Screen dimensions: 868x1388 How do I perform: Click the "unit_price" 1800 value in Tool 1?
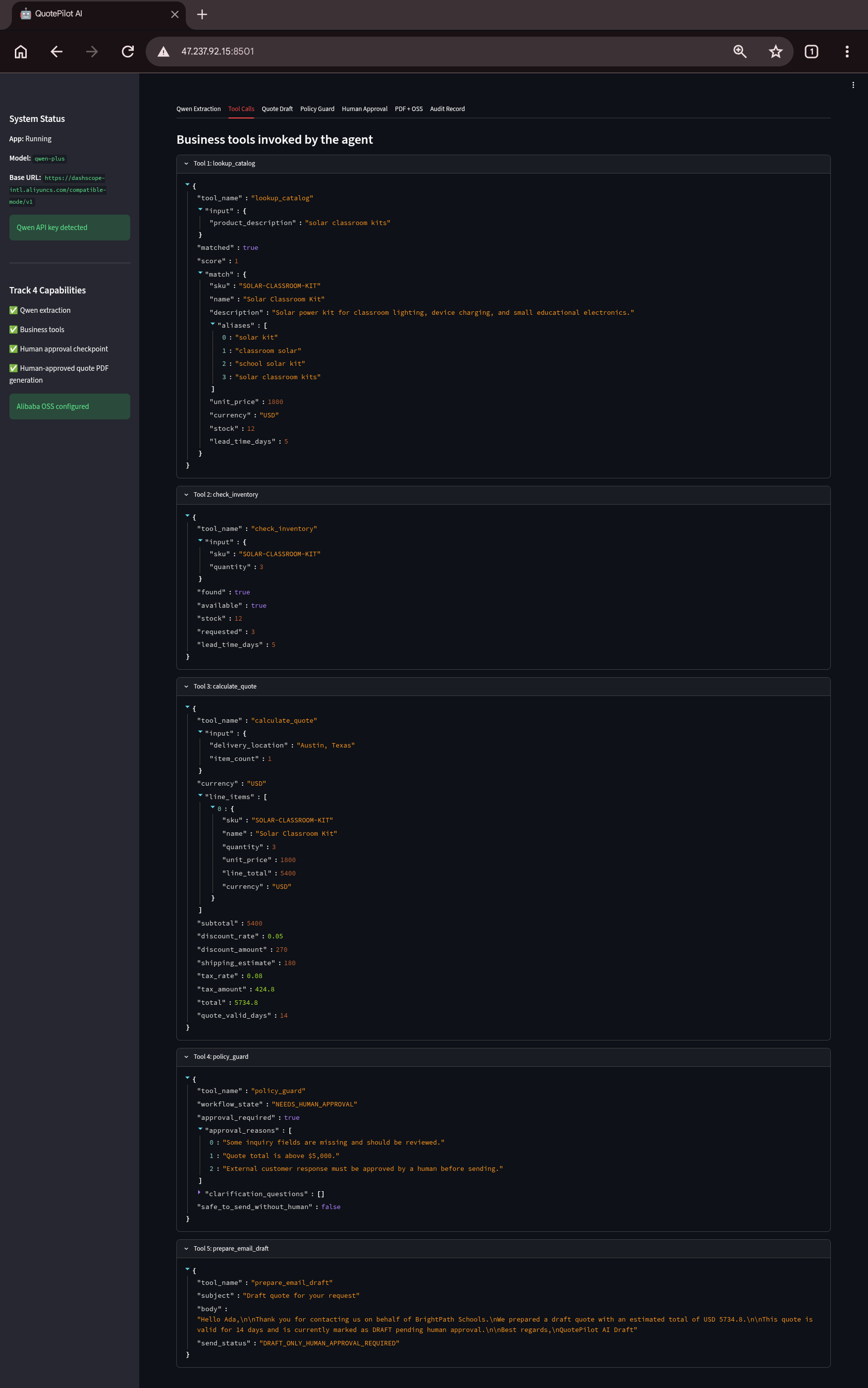coord(275,402)
